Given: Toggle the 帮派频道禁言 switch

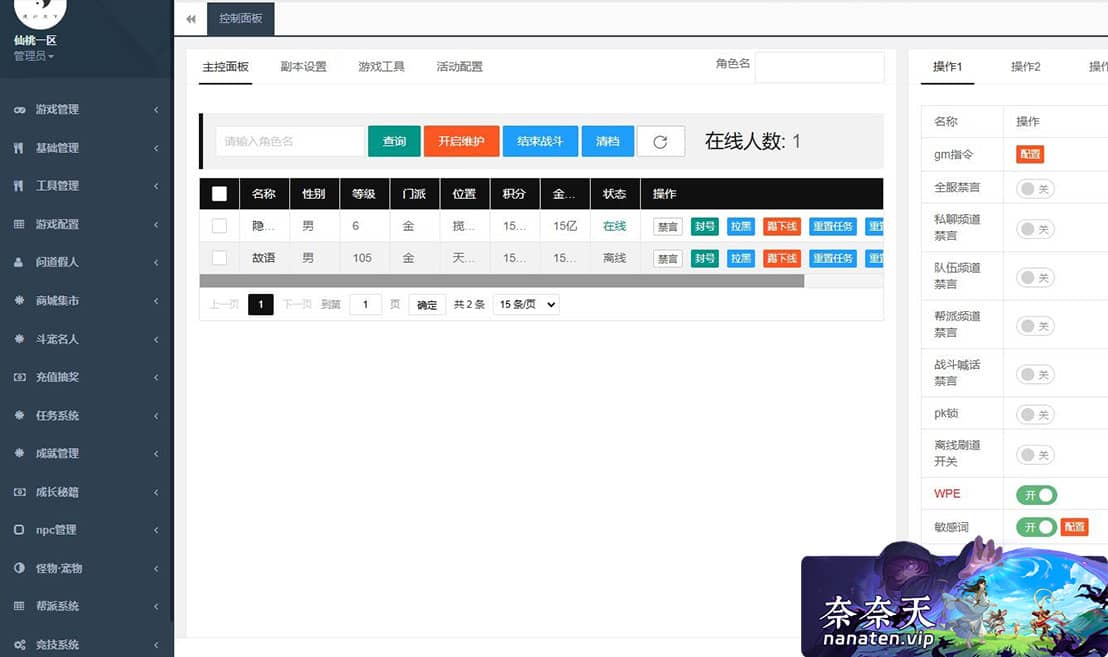Looking at the screenshot, I should (x=1035, y=326).
